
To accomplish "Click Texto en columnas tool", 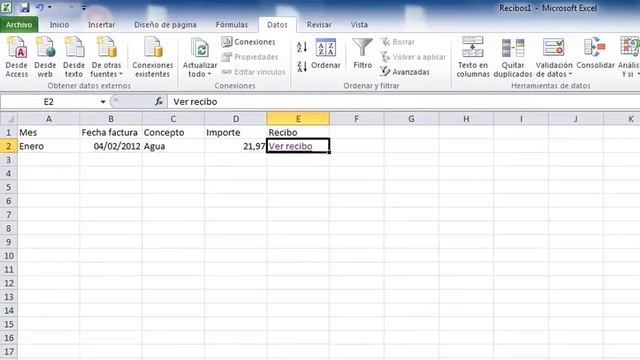I will pos(473,57).
